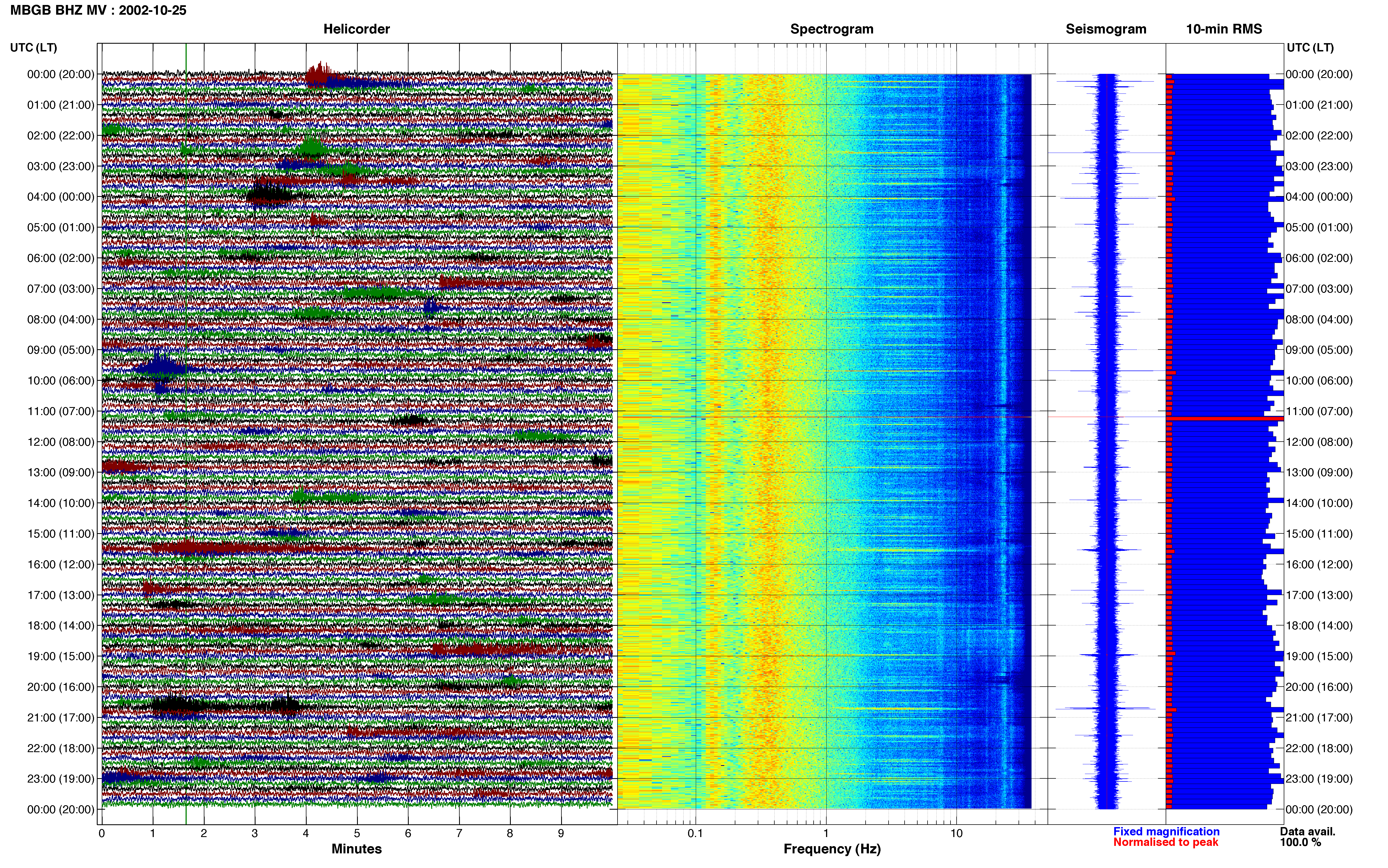Click the 8 tick on the Minutes axis

click(x=510, y=833)
